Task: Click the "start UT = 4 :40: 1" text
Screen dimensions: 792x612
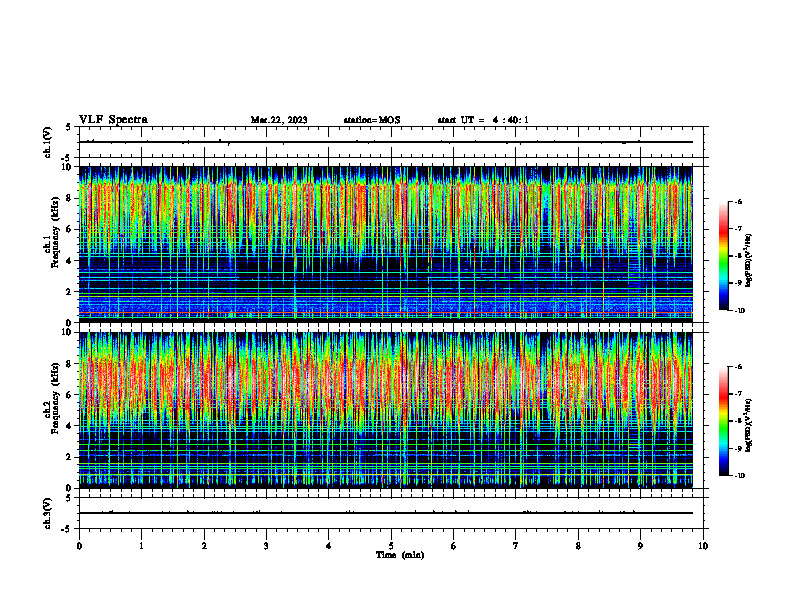Action: [483, 120]
